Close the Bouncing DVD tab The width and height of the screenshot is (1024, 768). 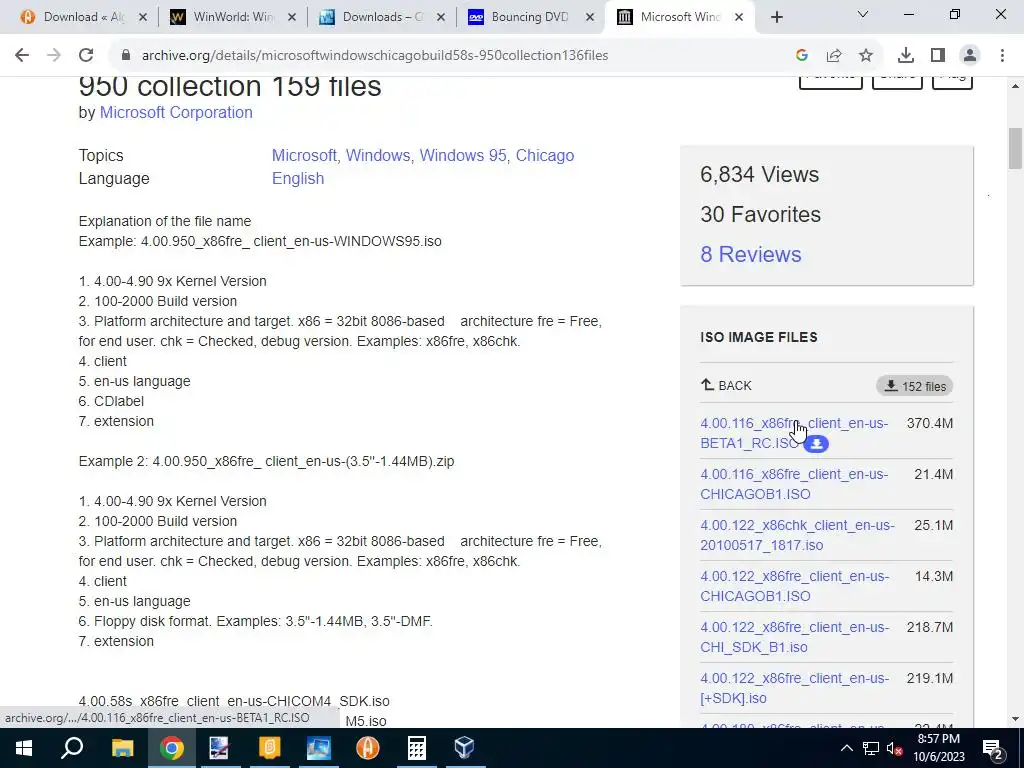click(x=590, y=18)
